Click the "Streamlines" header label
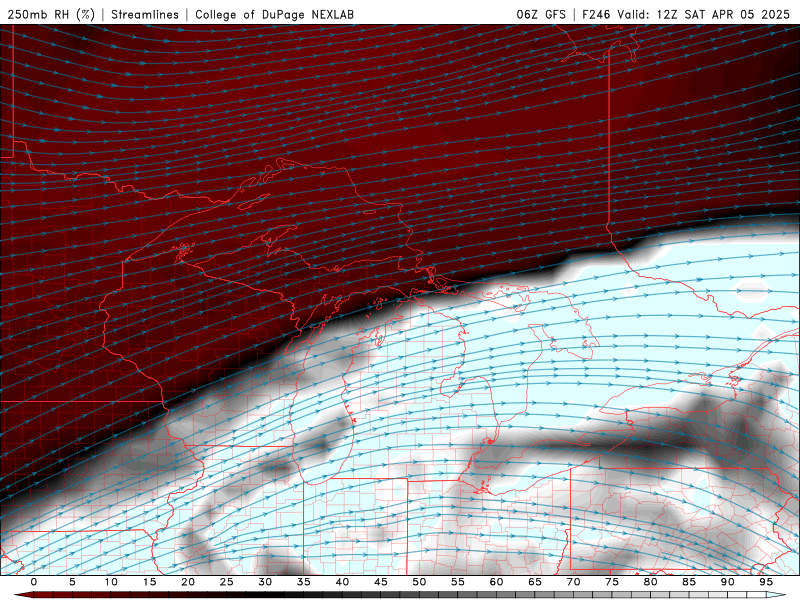Screen dimensions: 800x600 (x=145, y=15)
